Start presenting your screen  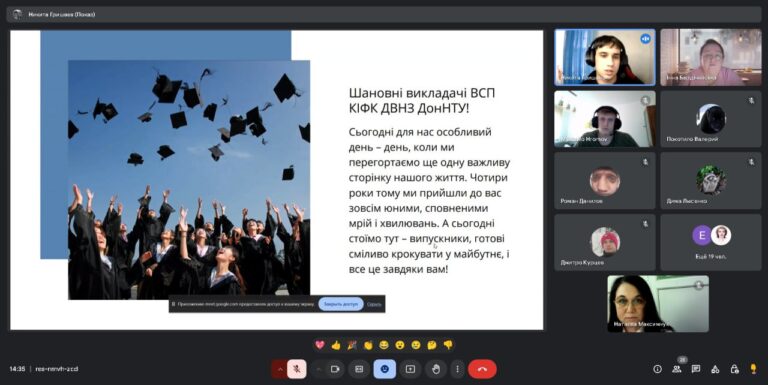[x=410, y=369]
